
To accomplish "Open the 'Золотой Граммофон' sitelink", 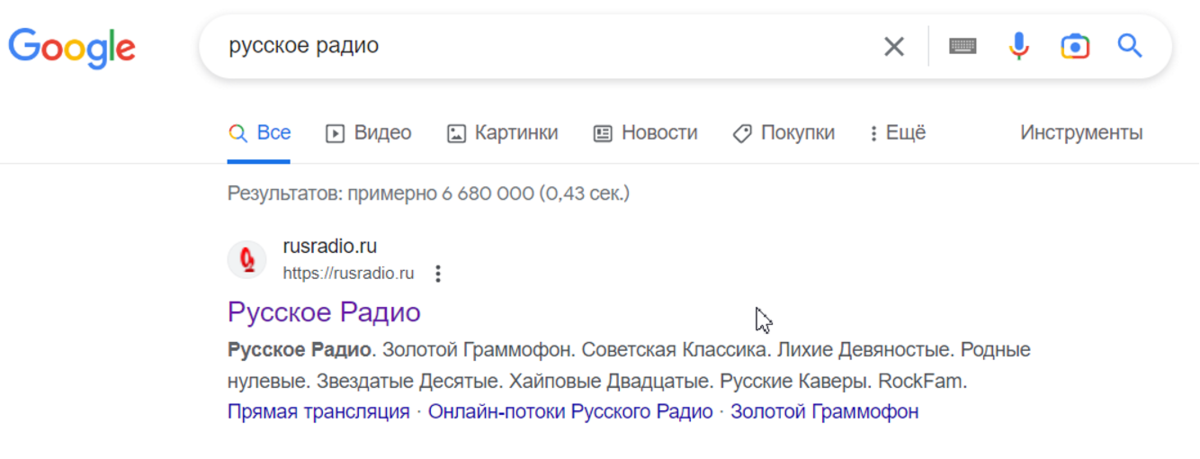I will (825, 411).
